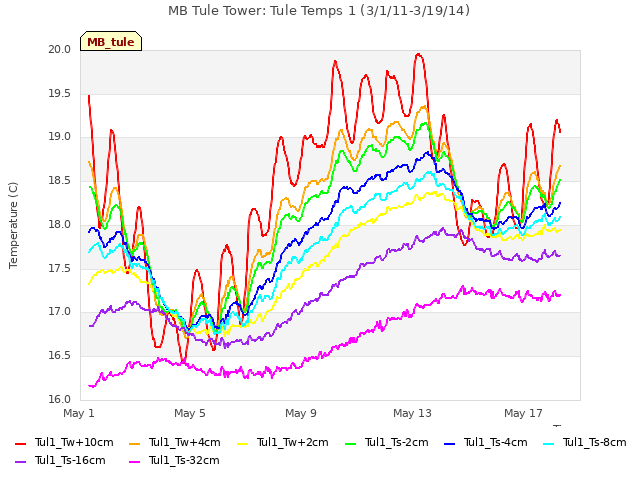640x480 pixels.
Task: Select the Tul1_Tw+4cm legend entry
Action: click(x=175, y=442)
